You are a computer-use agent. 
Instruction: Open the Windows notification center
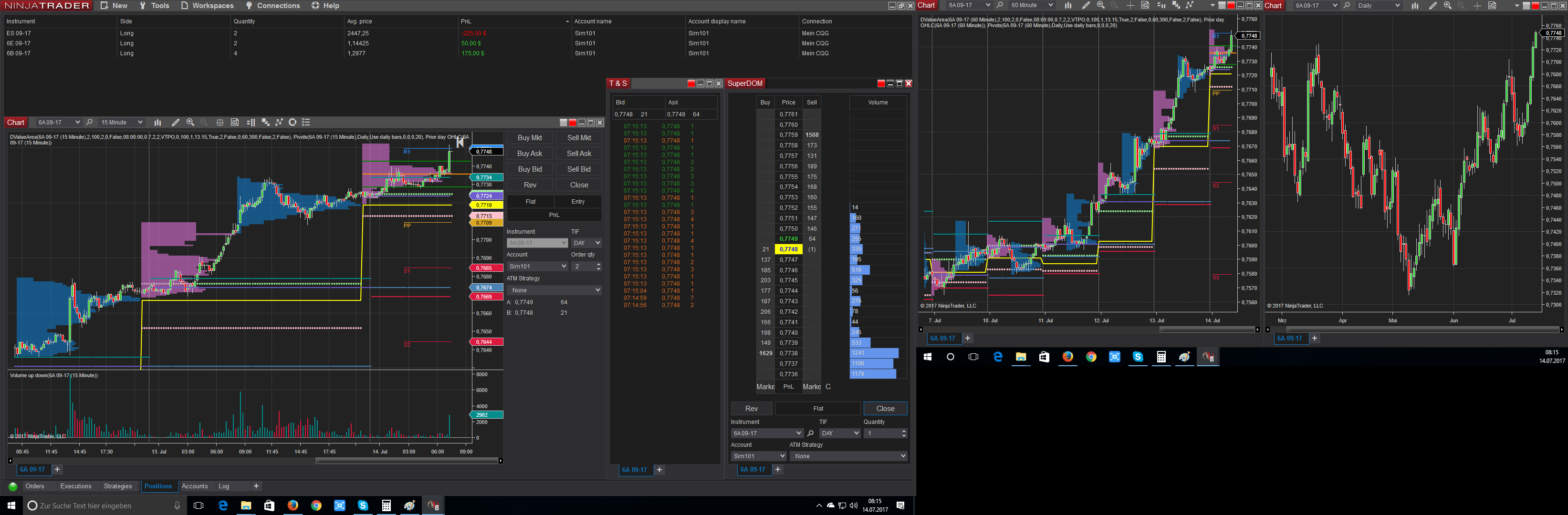click(900, 506)
